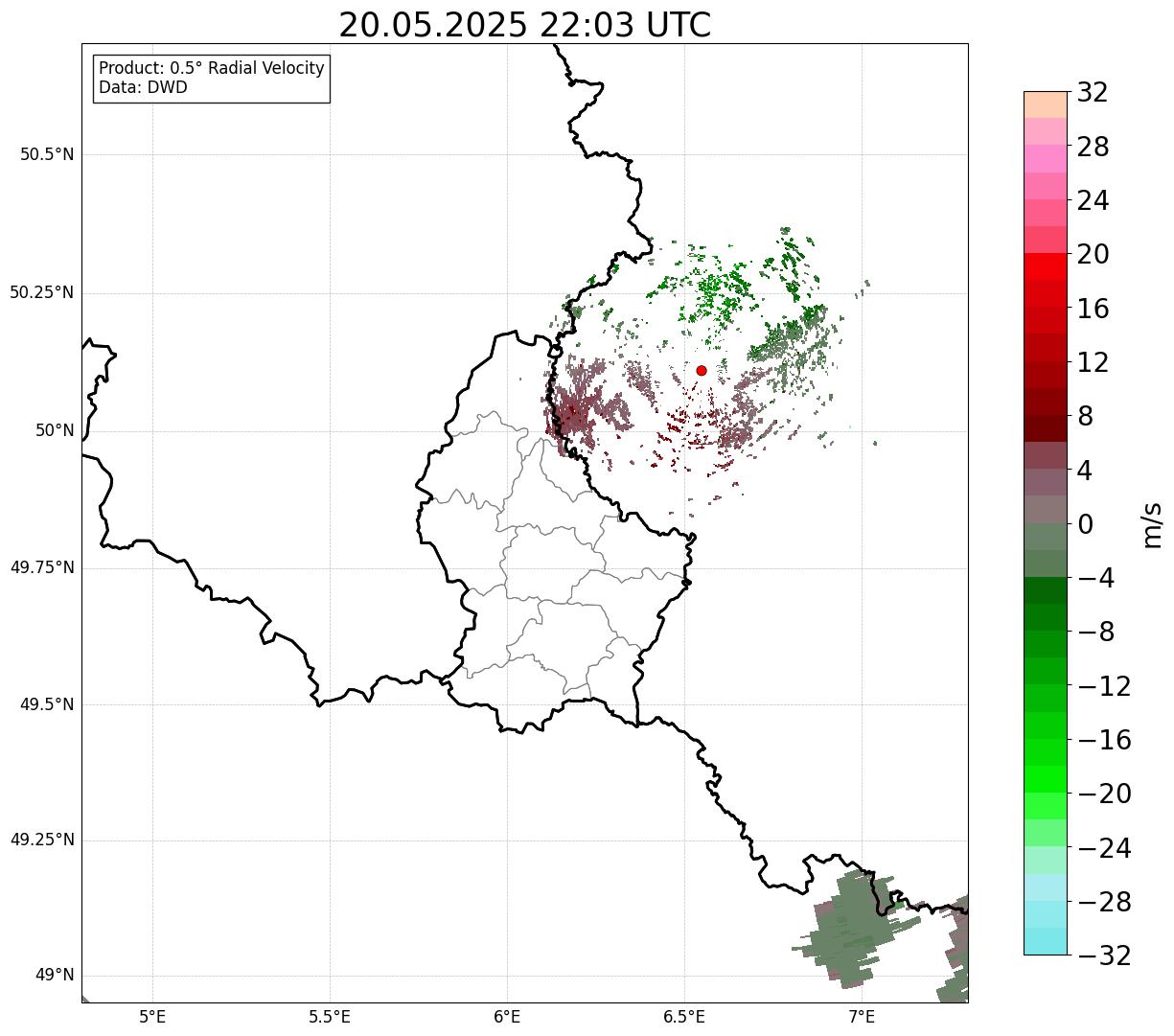Select the 50.25°N latitude label
This screenshot has height=1036, width=1174.
pyautogui.click(x=42, y=292)
